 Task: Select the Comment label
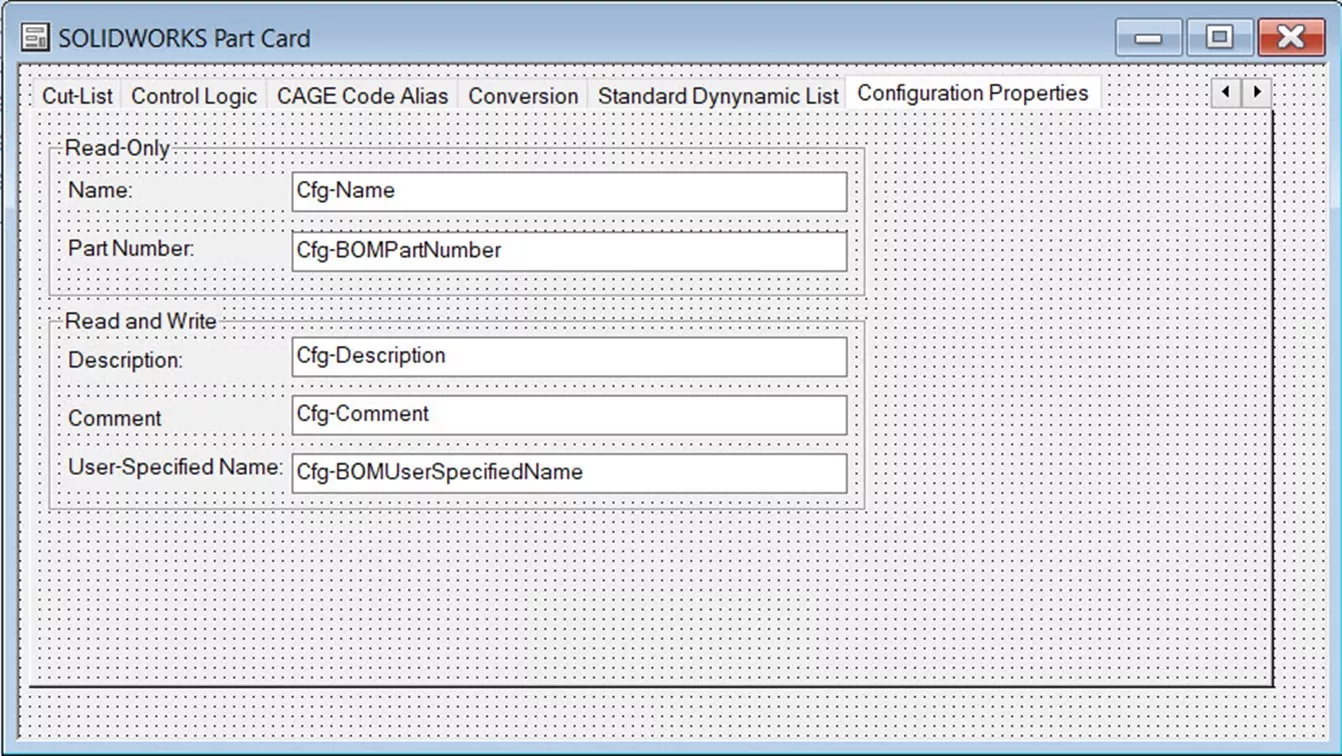[x=114, y=418]
